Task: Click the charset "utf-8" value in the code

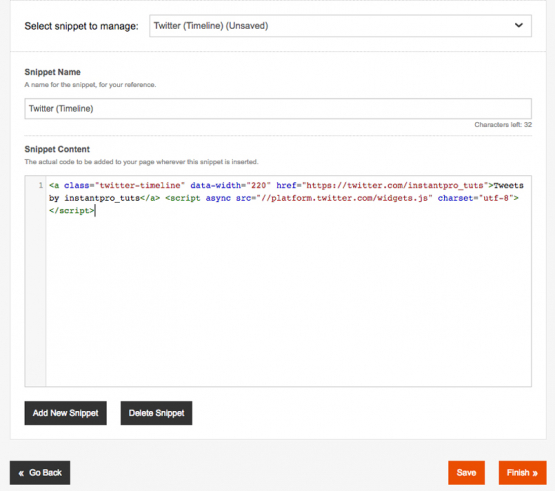Action: coord(496,198)
